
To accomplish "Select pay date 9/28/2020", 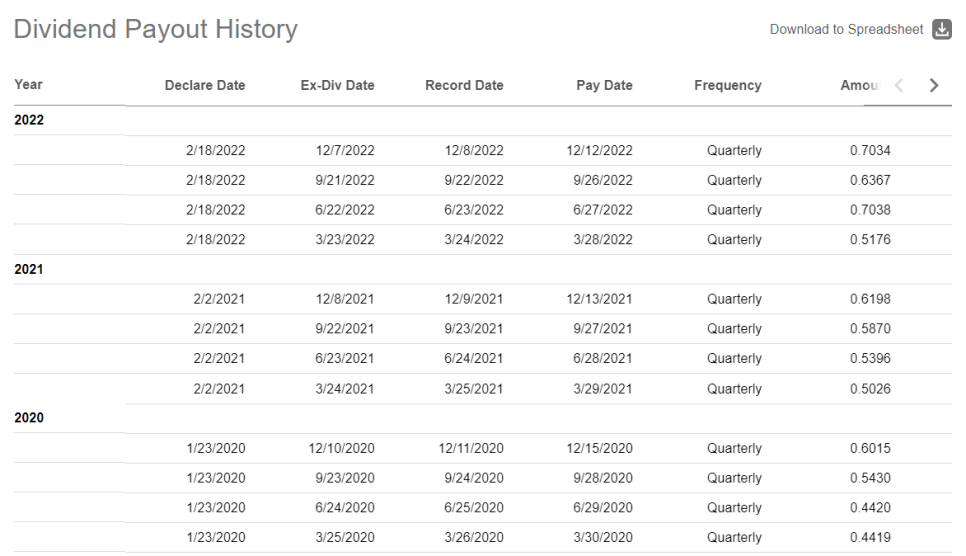I will tap(603, 478).
